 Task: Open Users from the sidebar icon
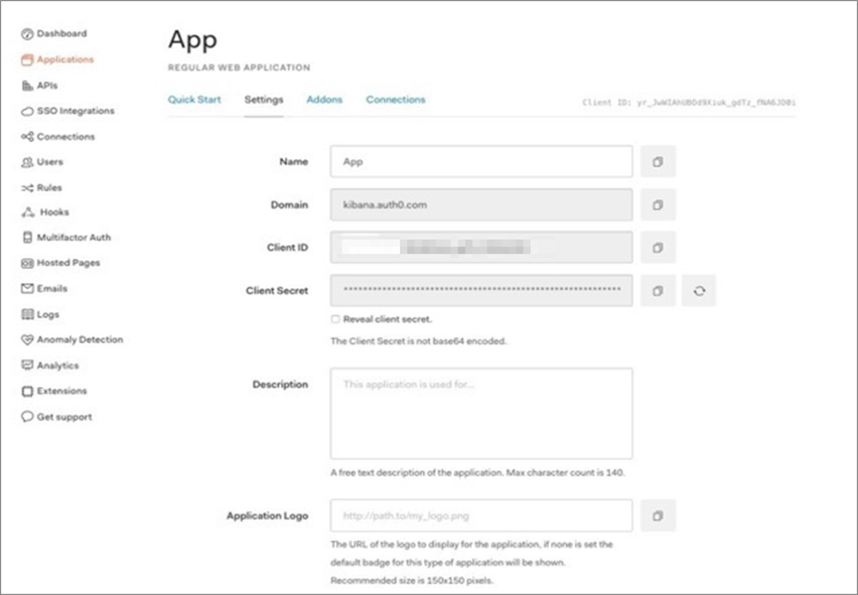click(x=27, y=161)
